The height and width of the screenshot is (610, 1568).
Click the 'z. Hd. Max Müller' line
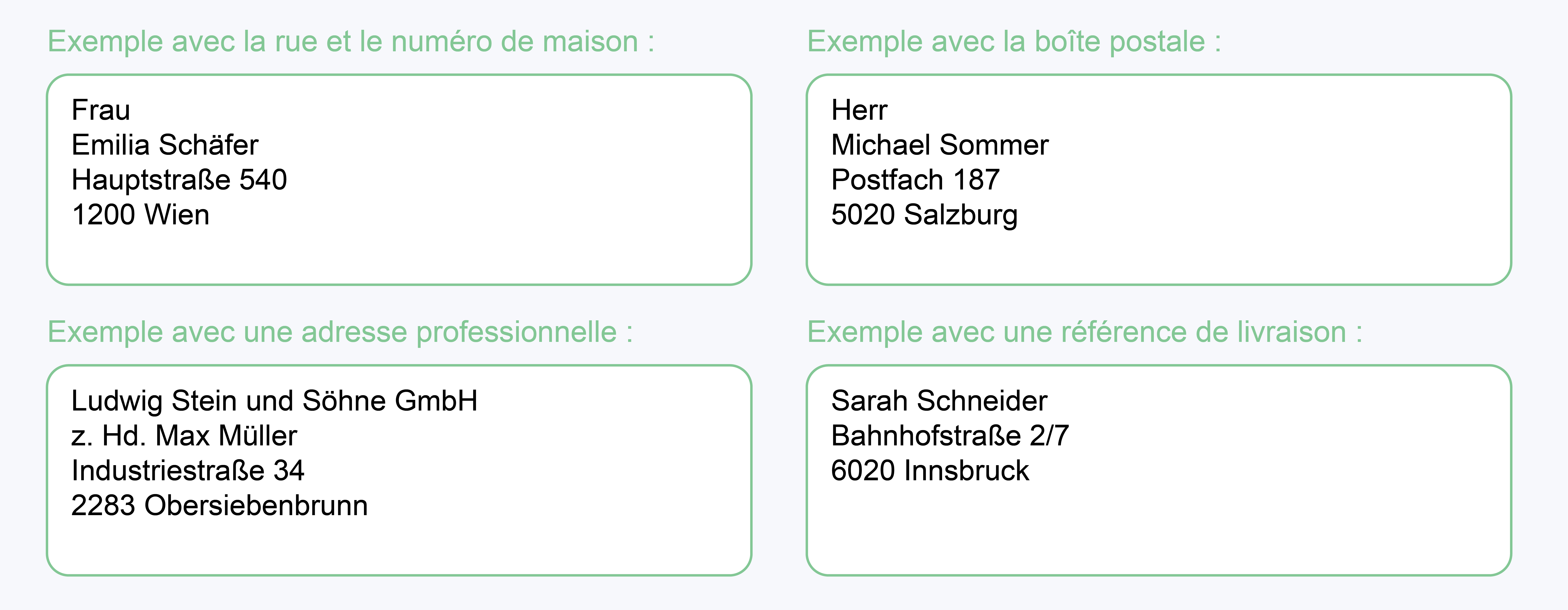184,436
